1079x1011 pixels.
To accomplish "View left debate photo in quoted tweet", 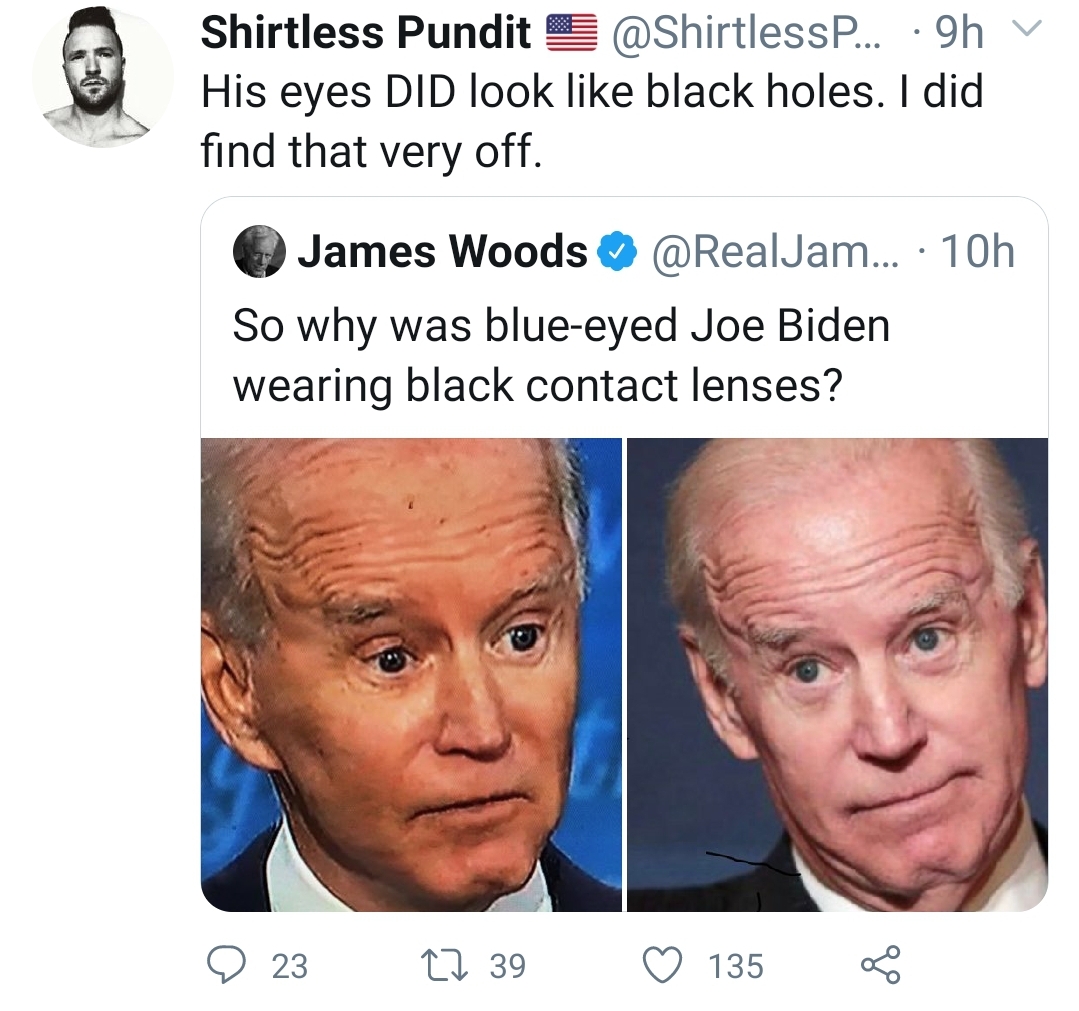I will (411, 675).
